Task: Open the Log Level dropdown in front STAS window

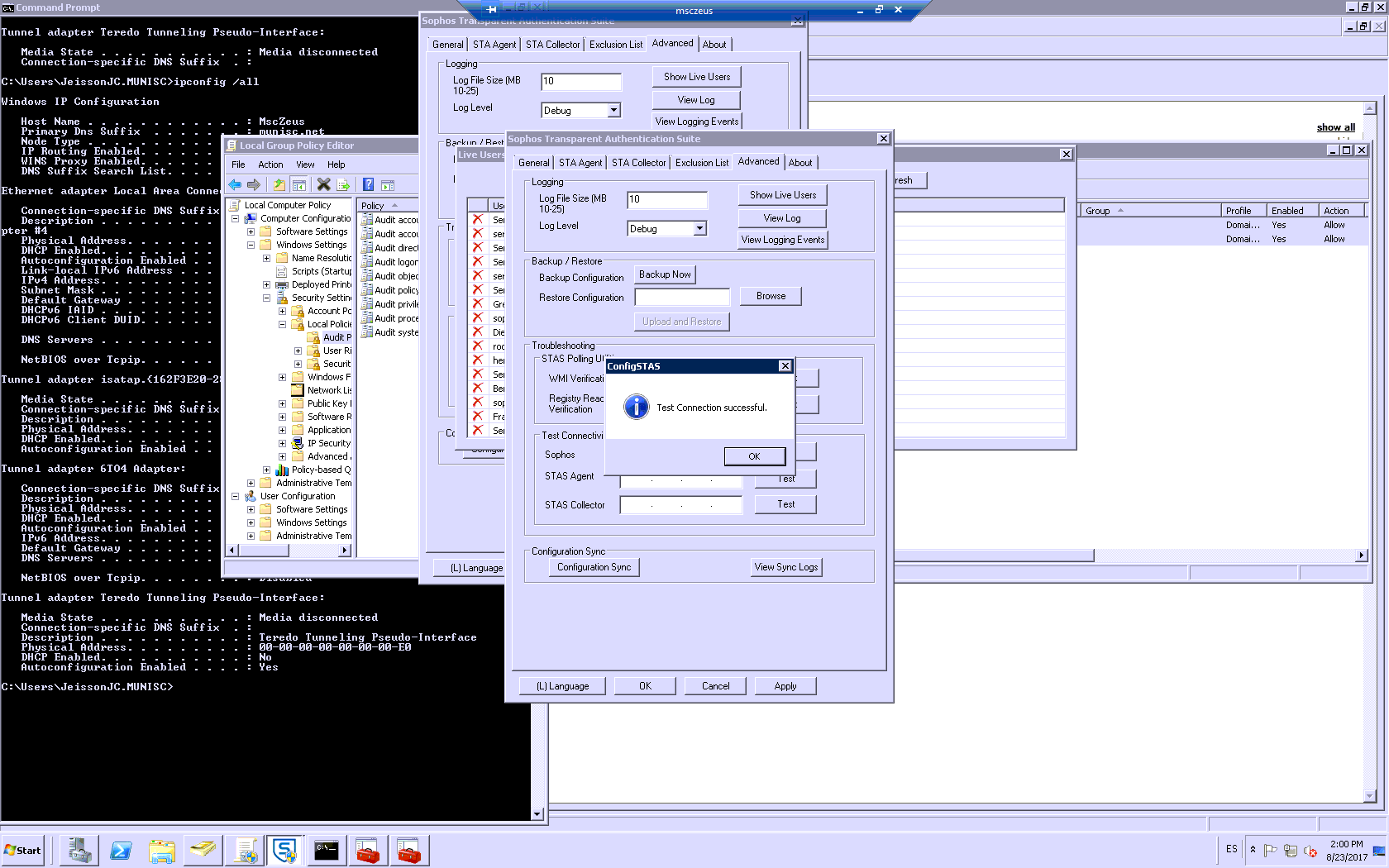Action: pyautogui.click(x=699, y=229)
